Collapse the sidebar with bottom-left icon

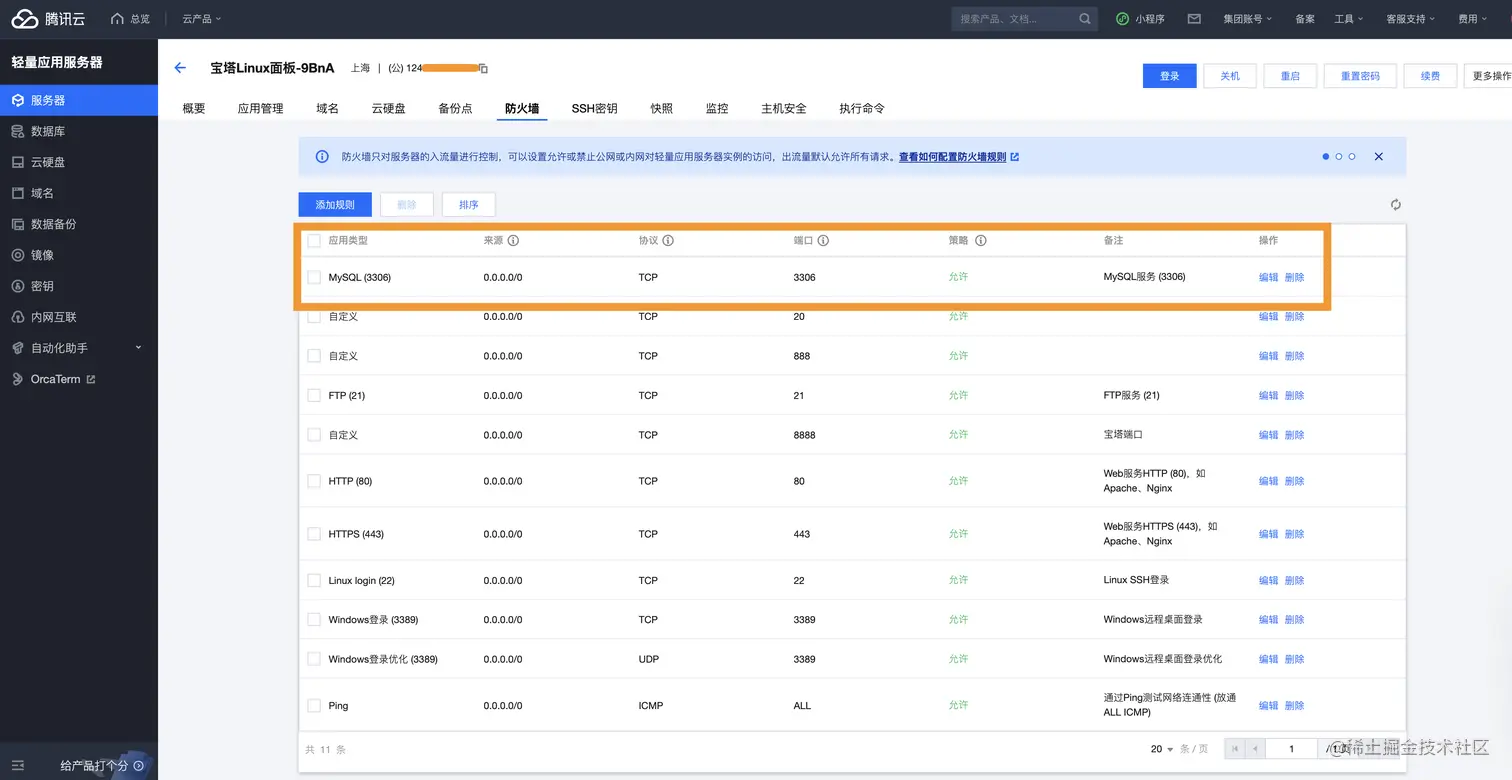(17, 765)
